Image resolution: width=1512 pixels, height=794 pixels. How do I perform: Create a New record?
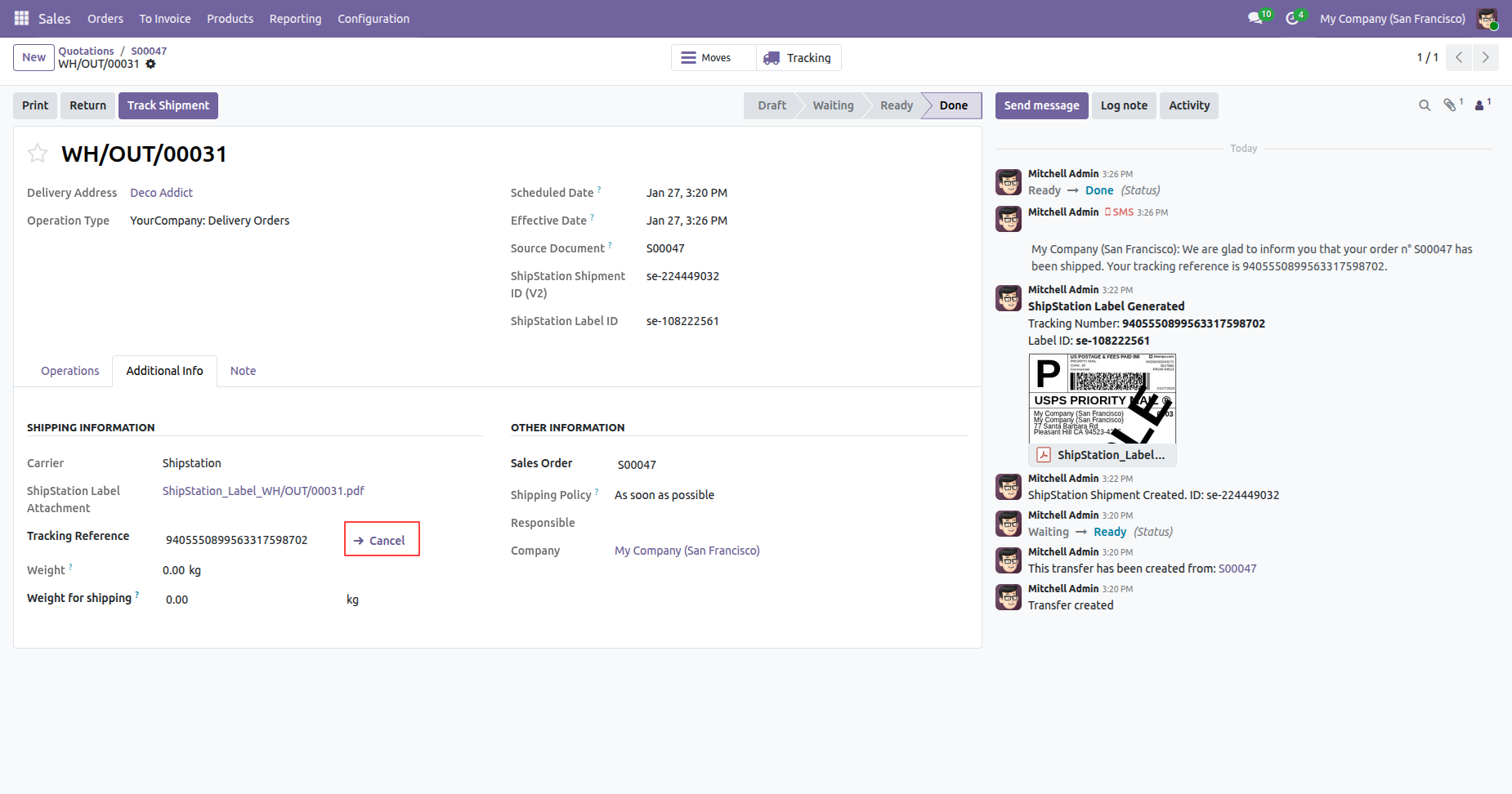[x=34, y=57]
